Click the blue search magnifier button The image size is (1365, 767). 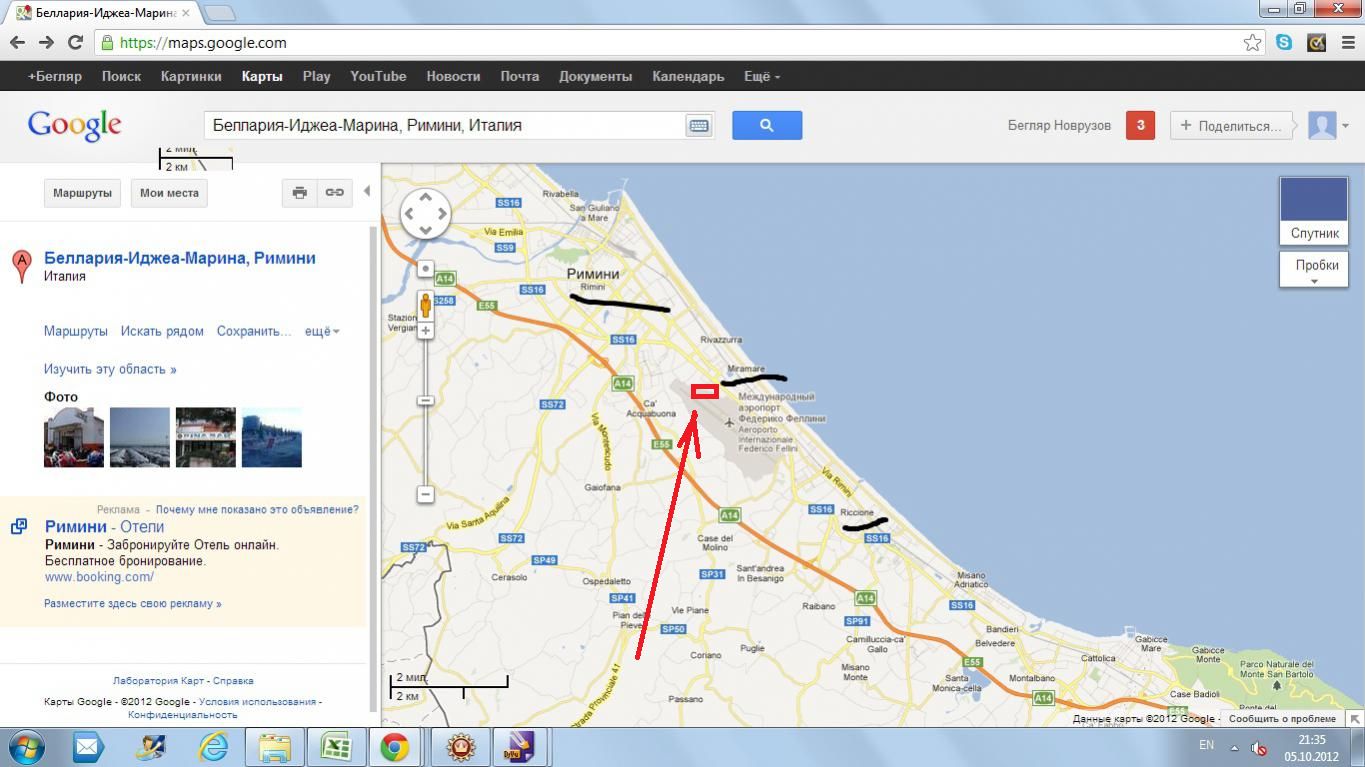[767, 125]
